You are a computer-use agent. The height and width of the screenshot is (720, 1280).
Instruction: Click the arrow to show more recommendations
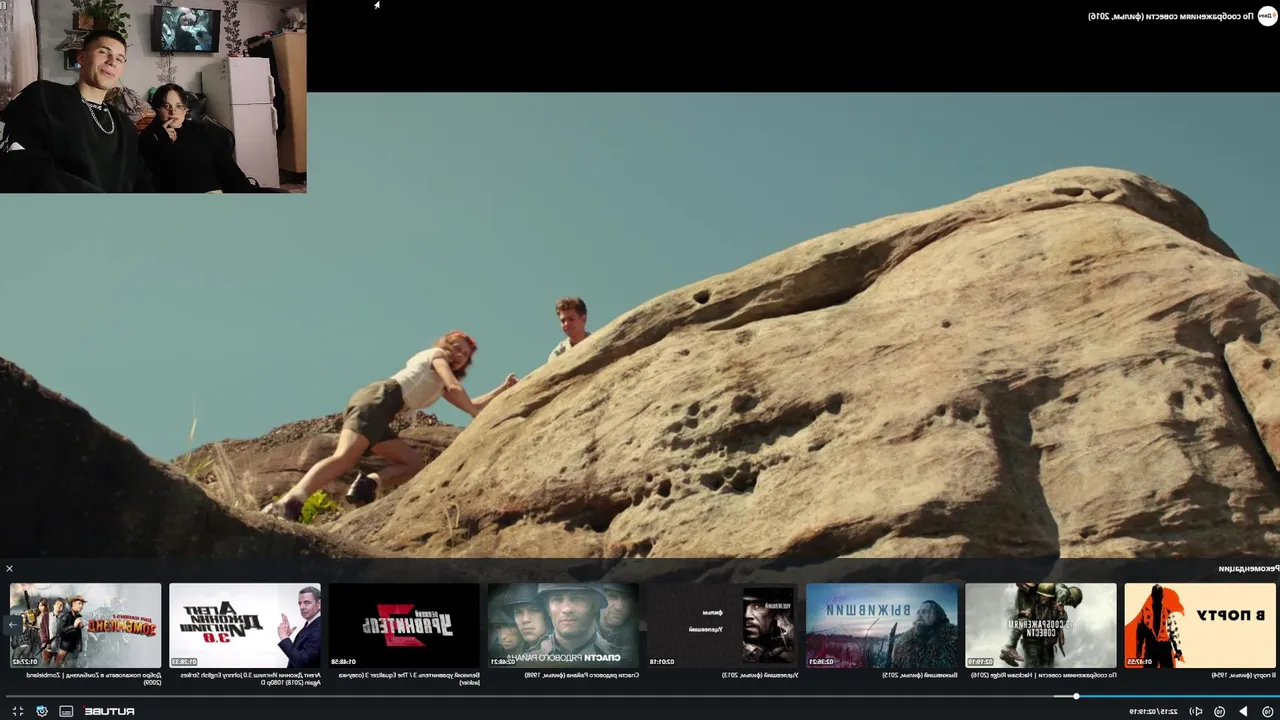13,625
